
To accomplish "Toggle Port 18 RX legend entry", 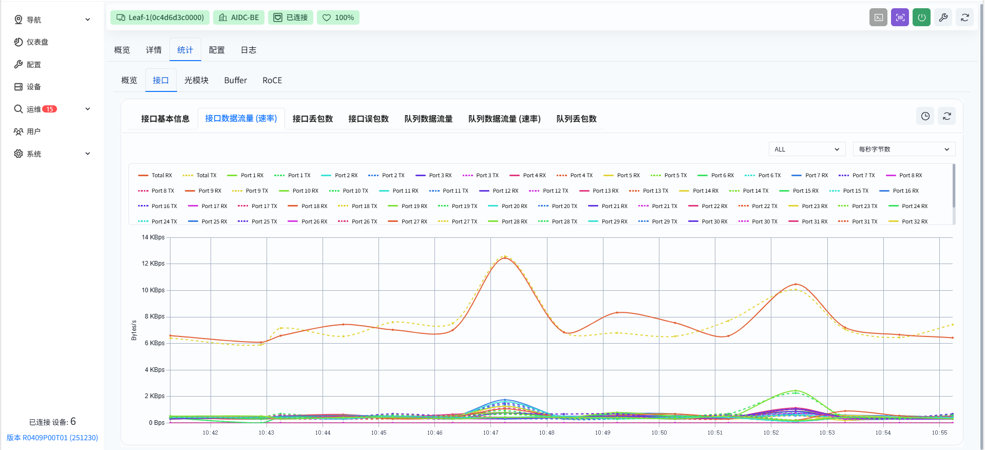I will pyautogui.click(x=305, y=206).
